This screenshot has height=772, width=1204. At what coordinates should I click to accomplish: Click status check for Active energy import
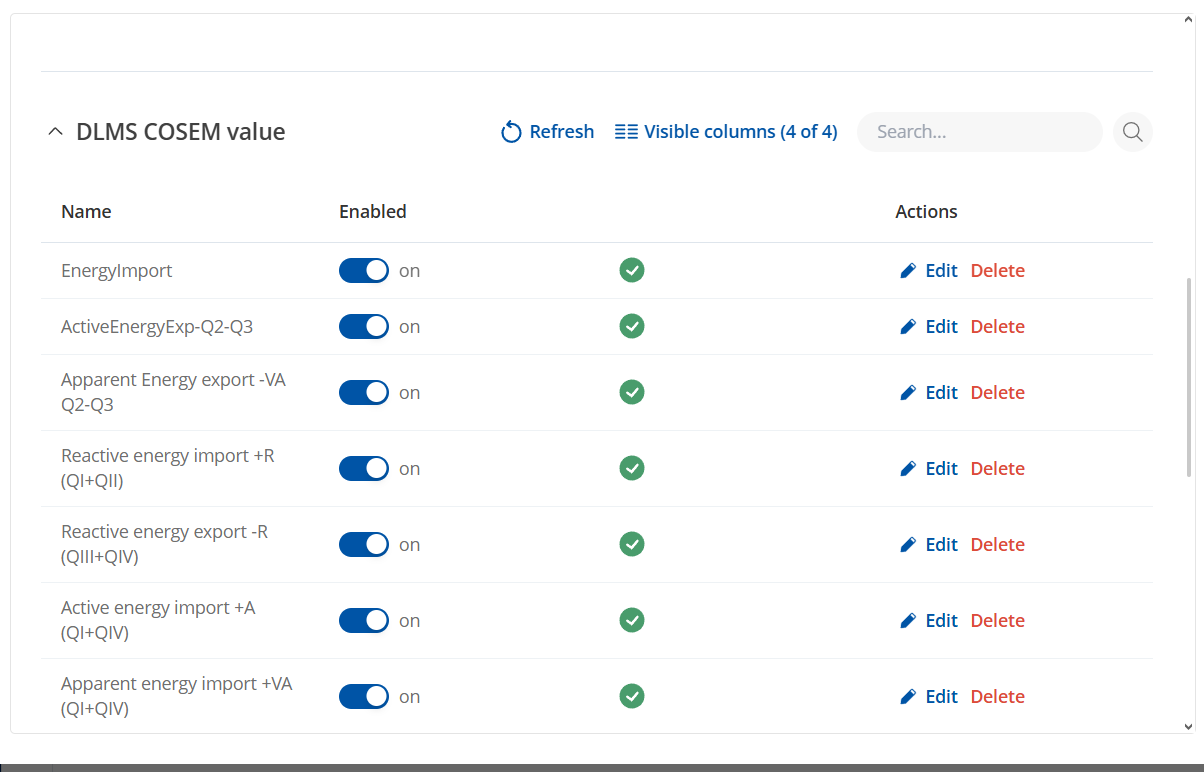631,620
